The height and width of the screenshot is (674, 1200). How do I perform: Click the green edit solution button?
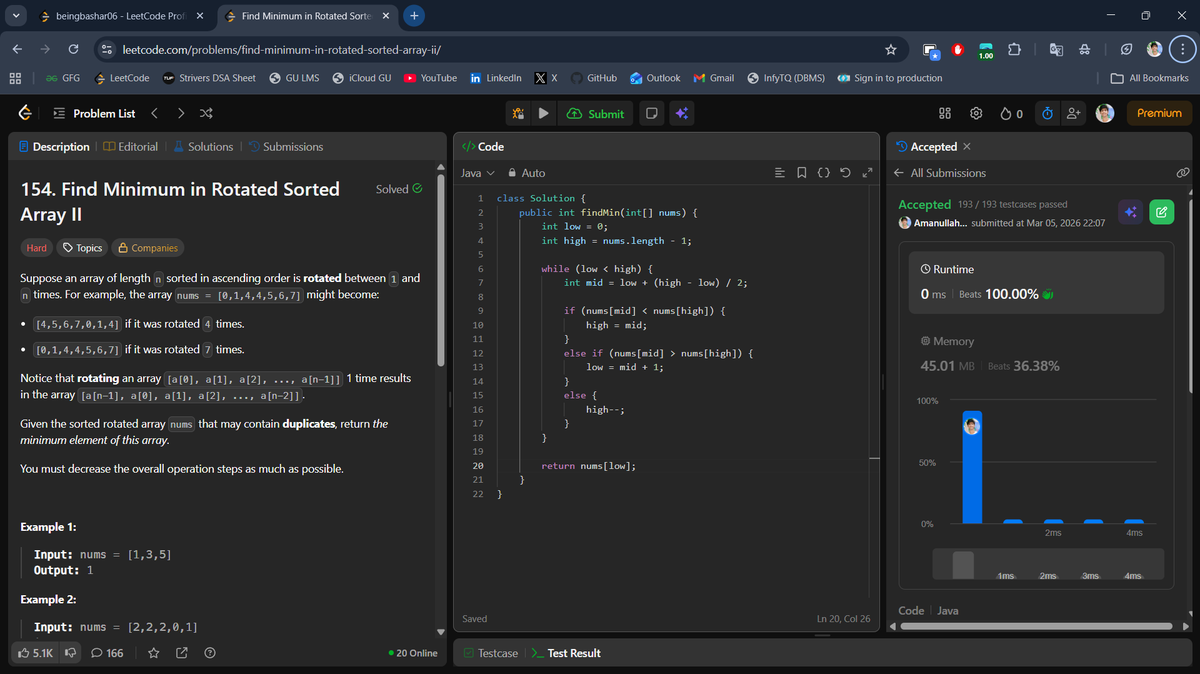(1161, 212)
